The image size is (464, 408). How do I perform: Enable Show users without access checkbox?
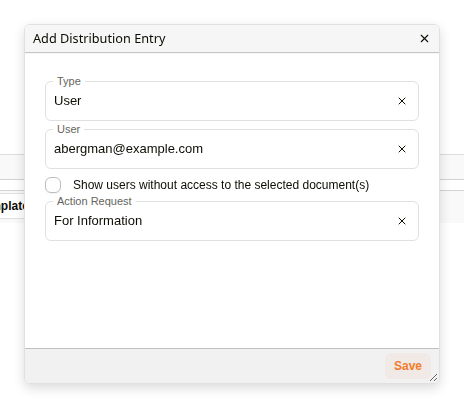[53, 185]
